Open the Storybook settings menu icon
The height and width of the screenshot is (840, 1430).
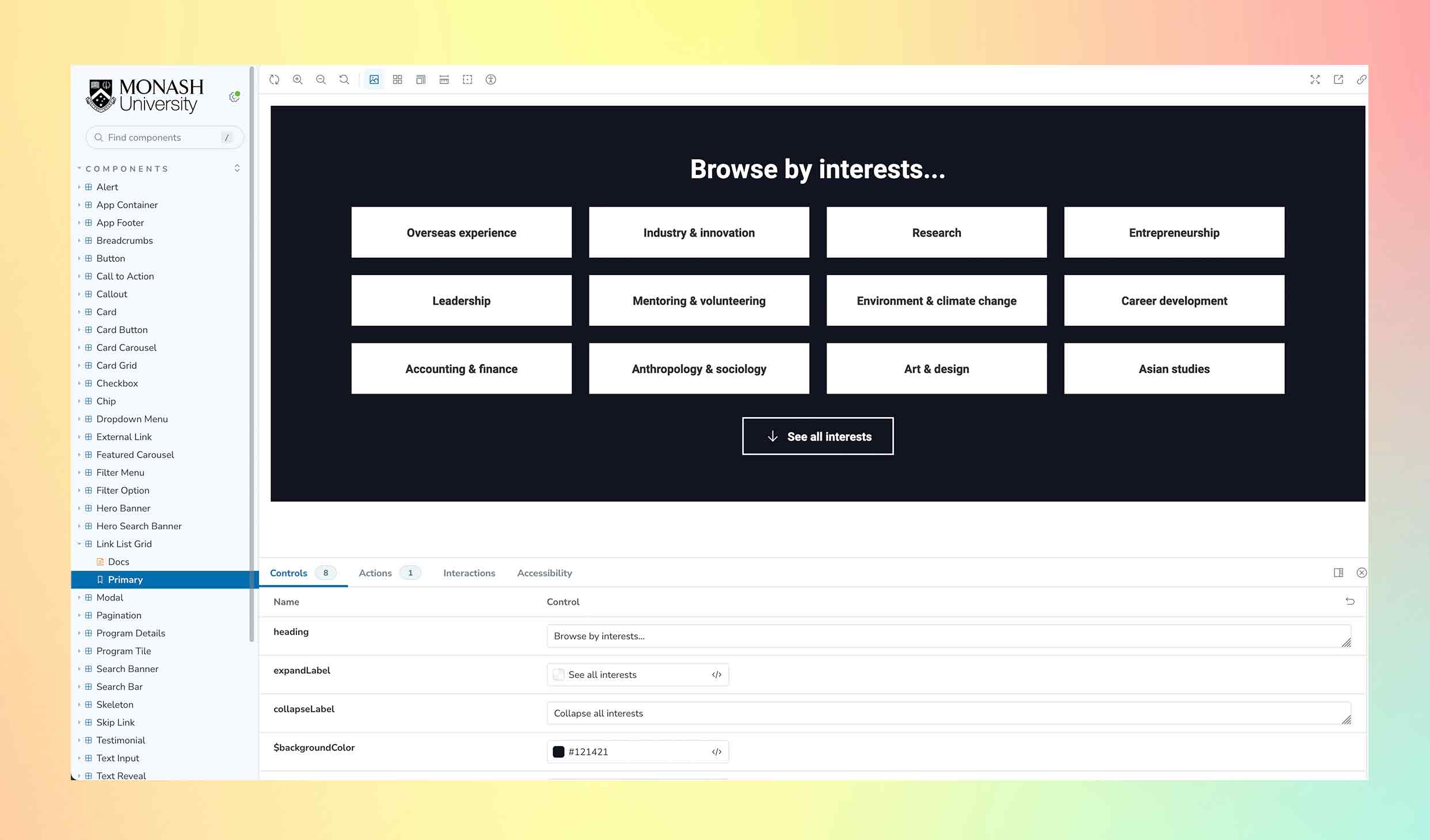pyautogui.click(x=234, y=97)
